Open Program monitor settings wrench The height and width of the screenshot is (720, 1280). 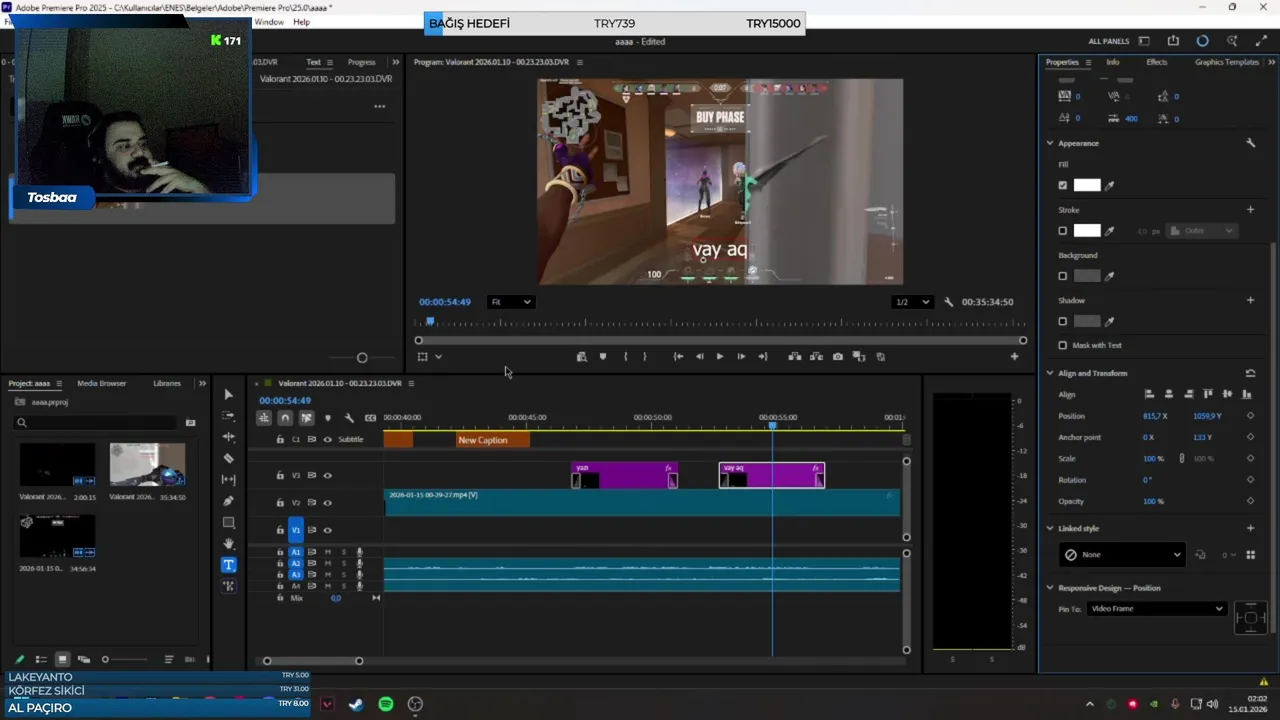tap(948, 302)
